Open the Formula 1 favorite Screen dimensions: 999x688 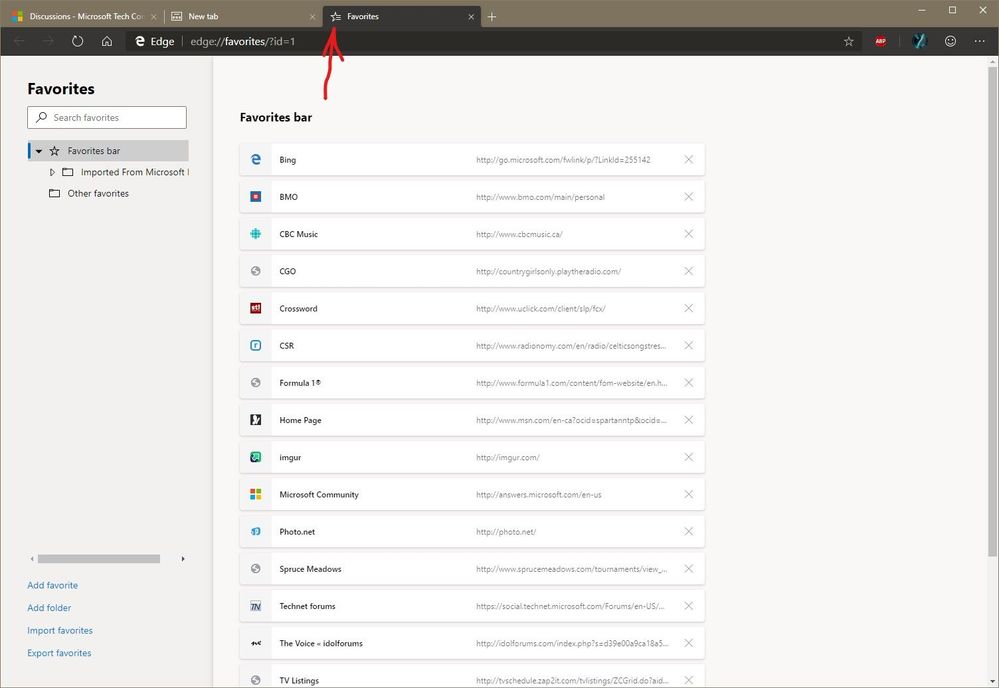coord(472,383)
